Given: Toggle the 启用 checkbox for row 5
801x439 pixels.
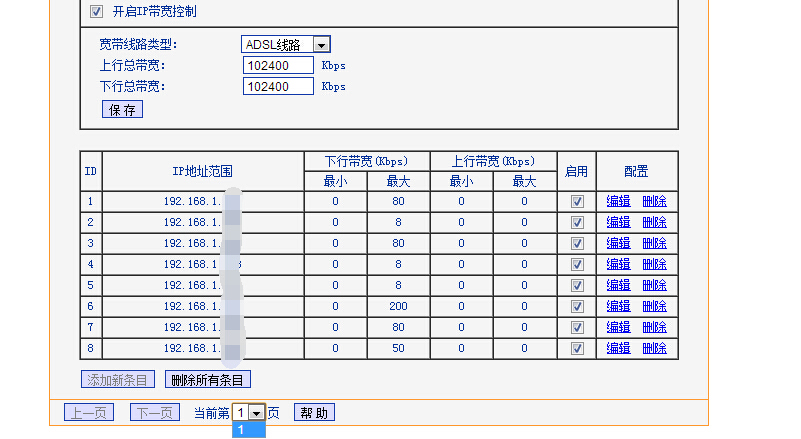Looking at the screenshot, I should (x=577, y=285).
